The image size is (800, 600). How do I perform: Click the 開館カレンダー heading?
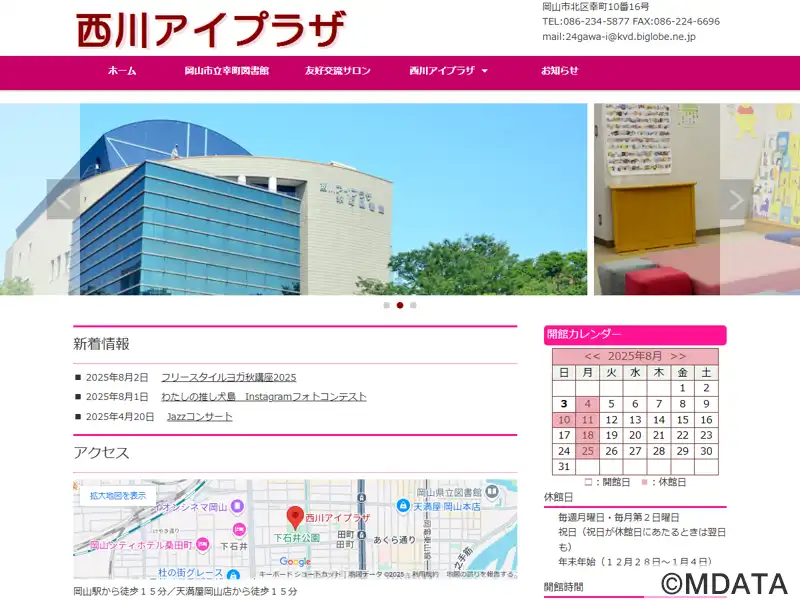click(x=635, y=335)
